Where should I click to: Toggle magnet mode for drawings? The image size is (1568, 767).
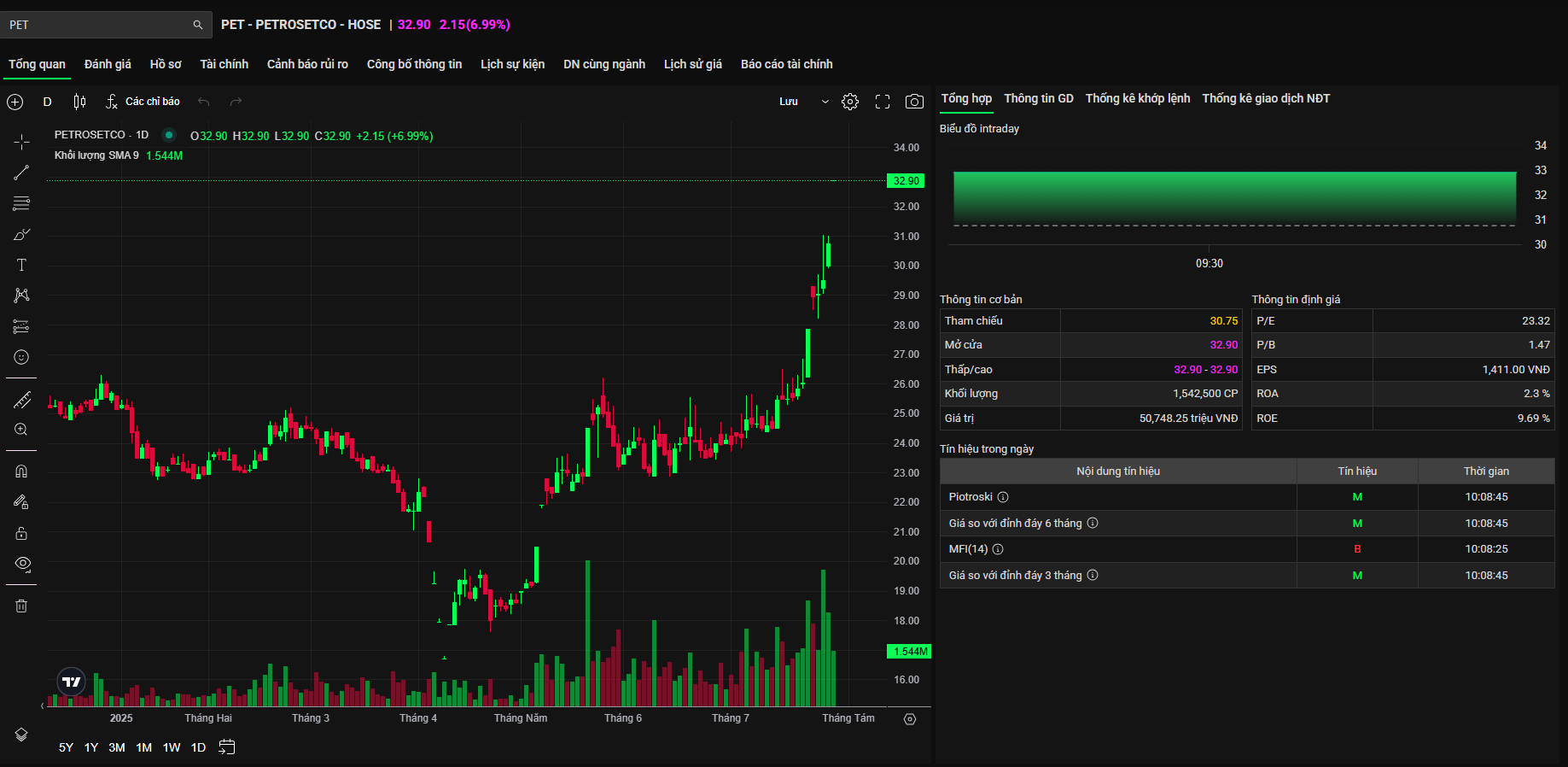click(x=21, y=471)
